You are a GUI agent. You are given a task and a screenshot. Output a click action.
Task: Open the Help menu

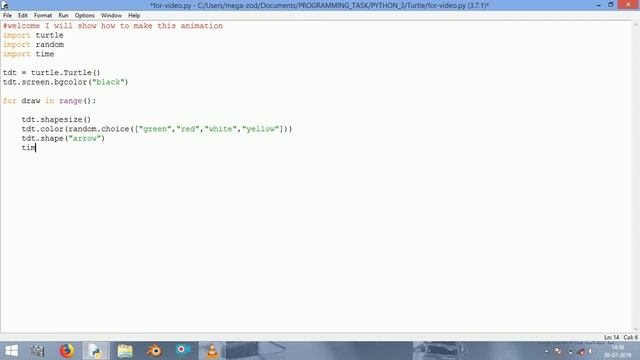pyautogui.click(x=134, y=16)
